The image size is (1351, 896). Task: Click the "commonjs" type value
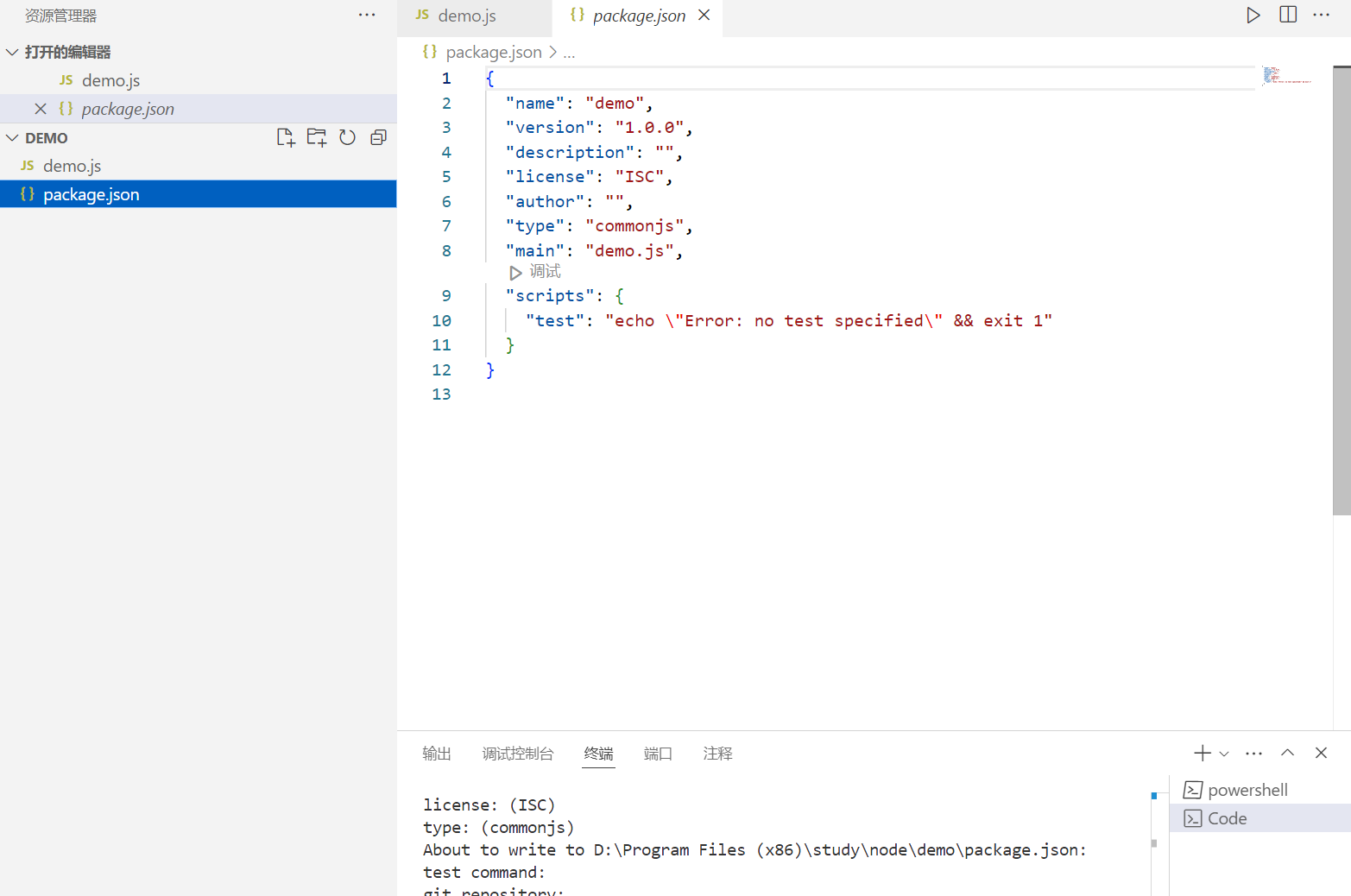point(634,226)
